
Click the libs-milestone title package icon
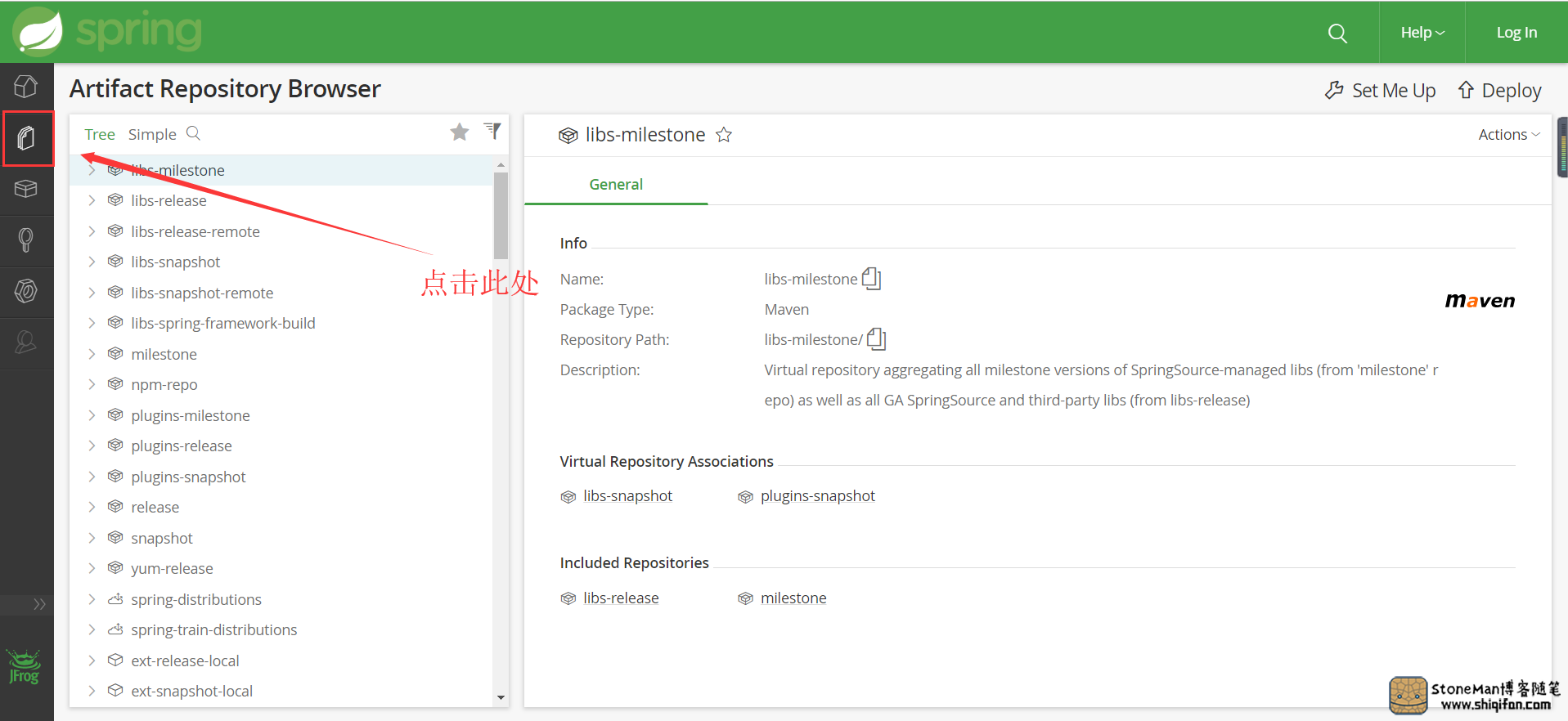tap(568, 136)
